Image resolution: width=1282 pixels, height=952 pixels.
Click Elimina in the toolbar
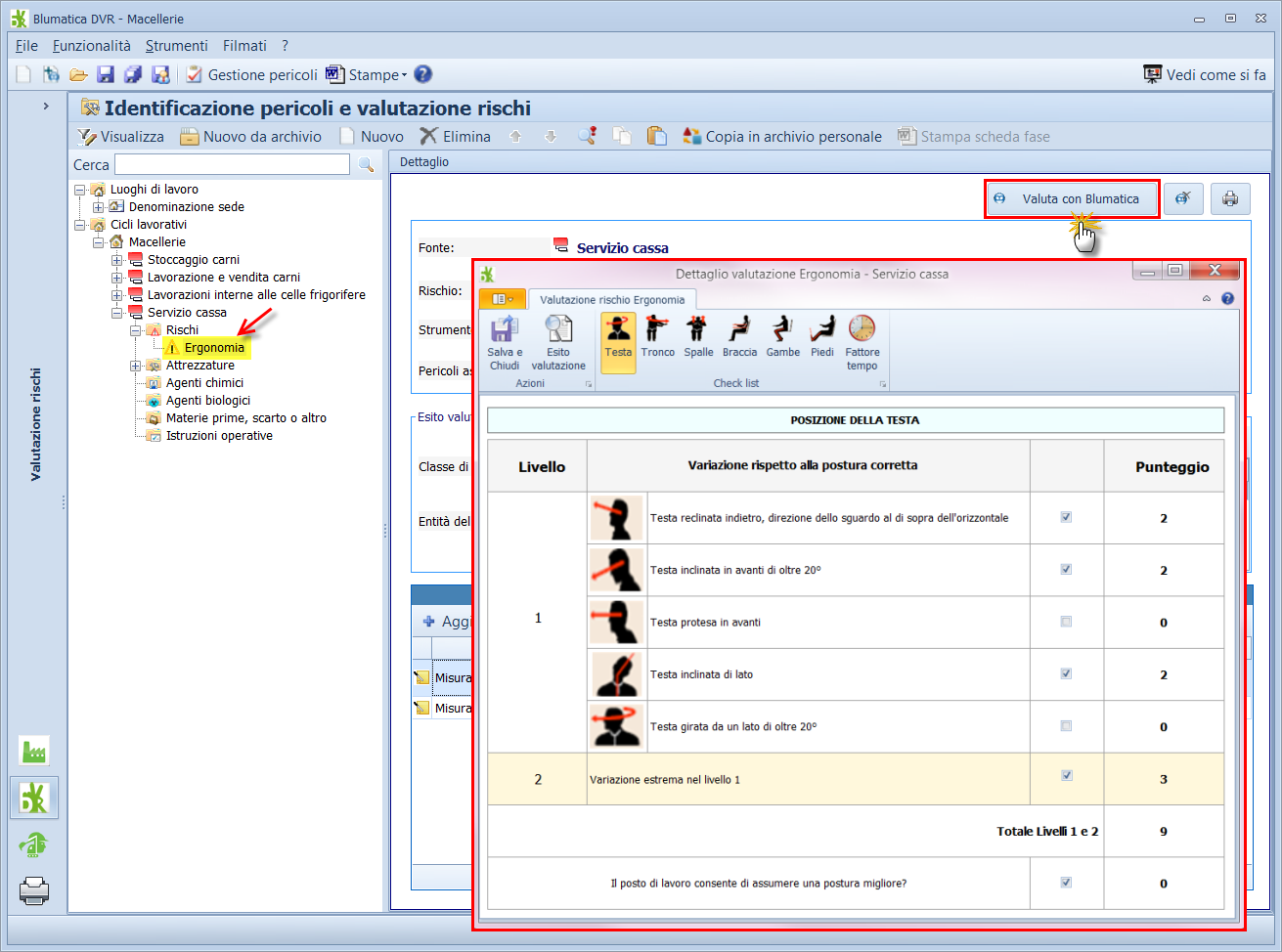click(x=456, y=137)
